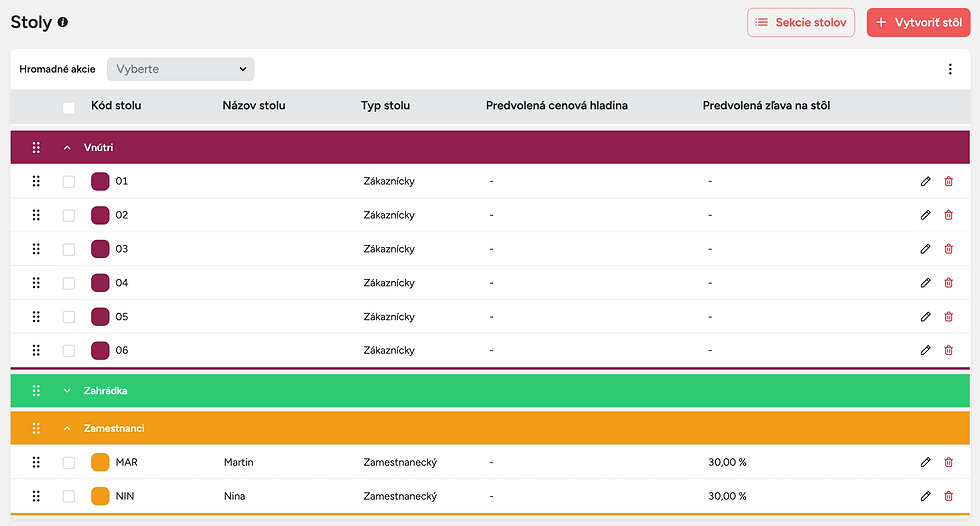Image resolution: width=980 pixels, height=526 pixels.
Task: Select the Zákaznícky type of table 04
Action: click(389, 282)
